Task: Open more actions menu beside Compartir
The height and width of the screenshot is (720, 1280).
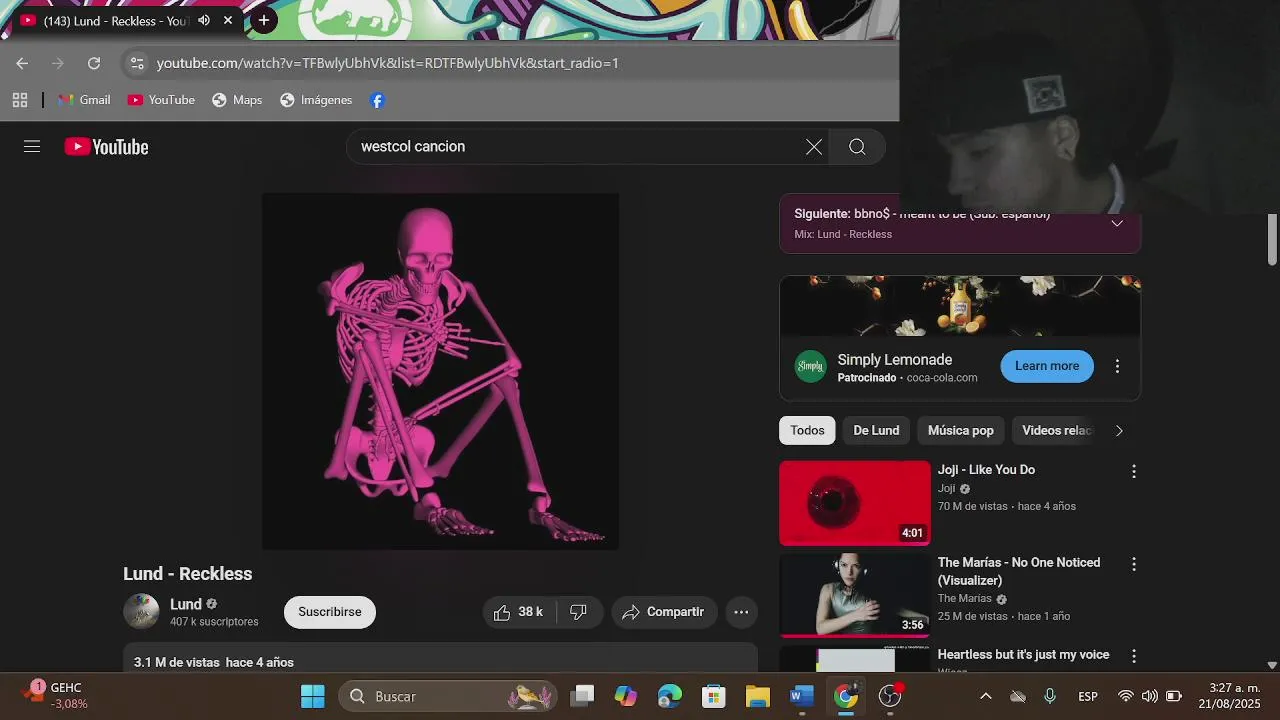Action: (x=741, y=612)
